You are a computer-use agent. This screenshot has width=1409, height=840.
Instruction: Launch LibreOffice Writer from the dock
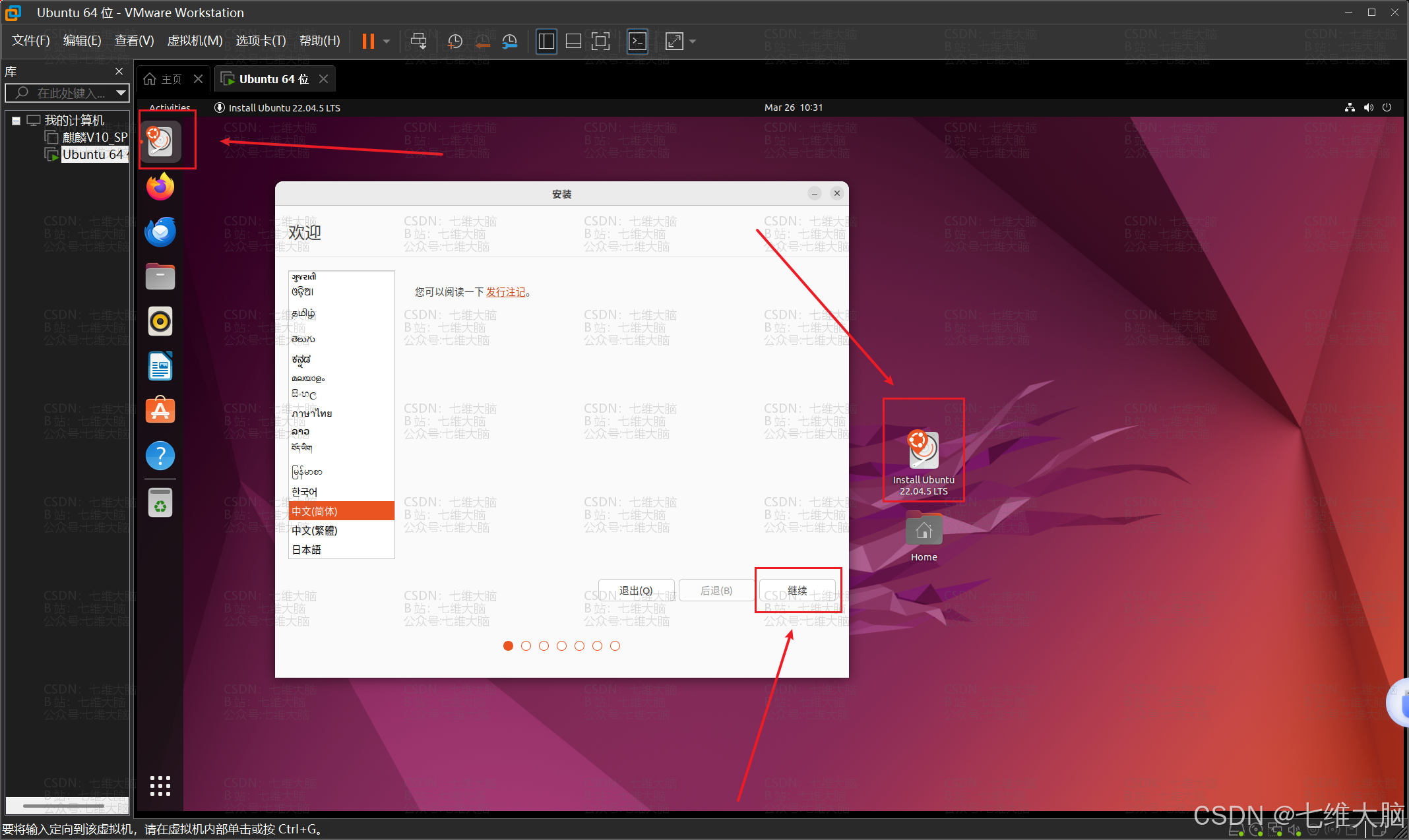coord(160,367)
